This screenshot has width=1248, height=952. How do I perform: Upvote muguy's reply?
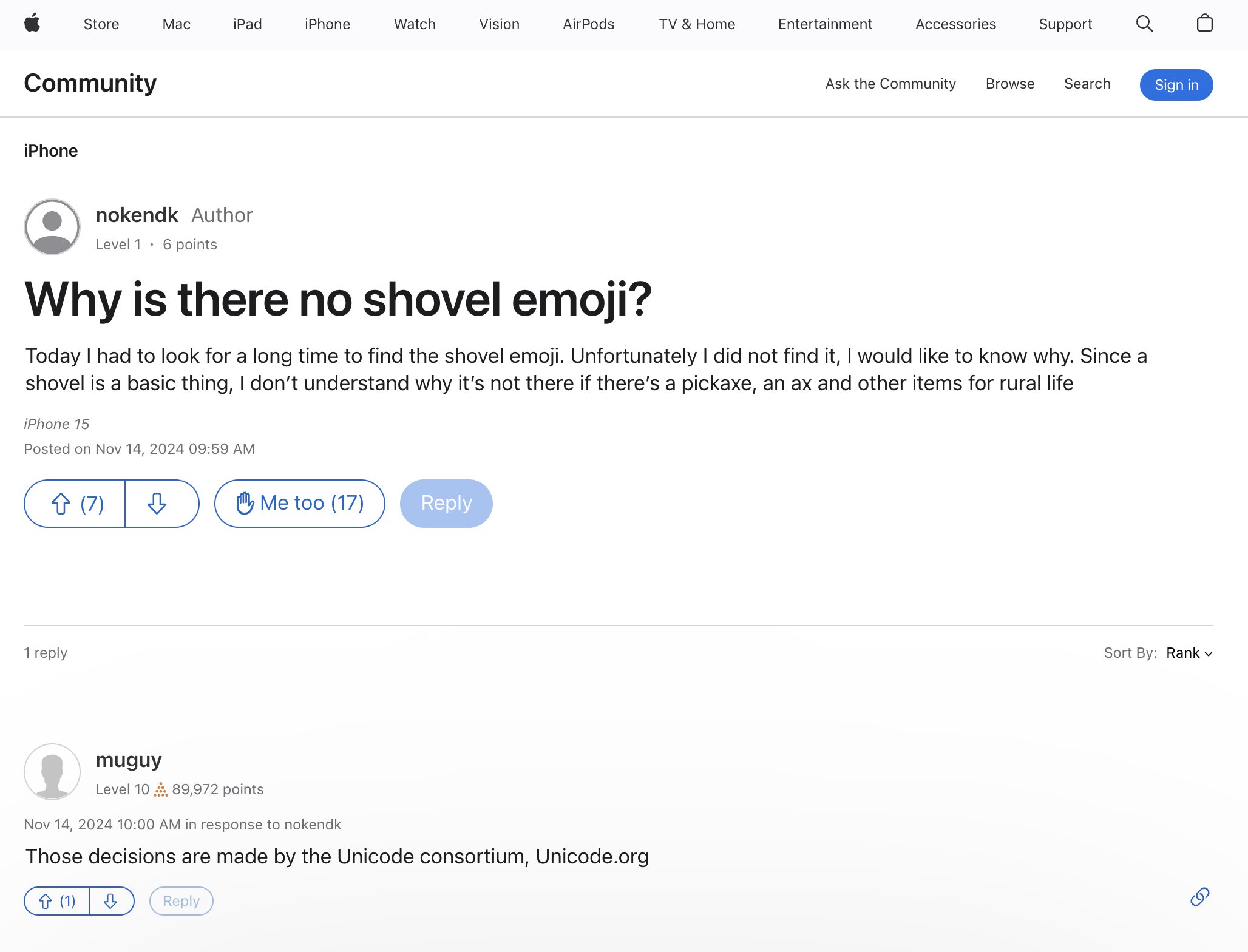tap(57, 901)
